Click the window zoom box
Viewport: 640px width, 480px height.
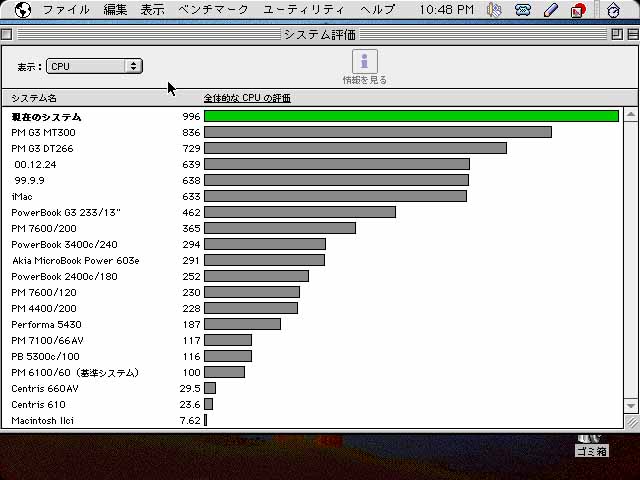pos(617,34)
